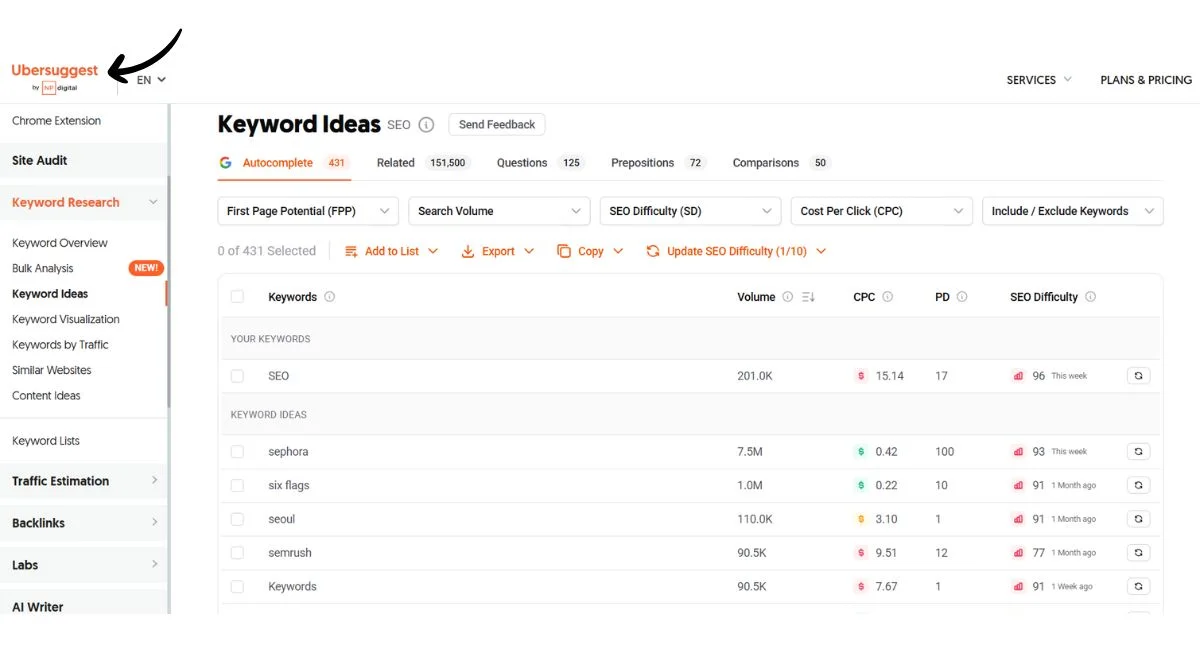Click the sidebar vertical scrollbar
The image size is (1200, 670).
pos(169,292)
